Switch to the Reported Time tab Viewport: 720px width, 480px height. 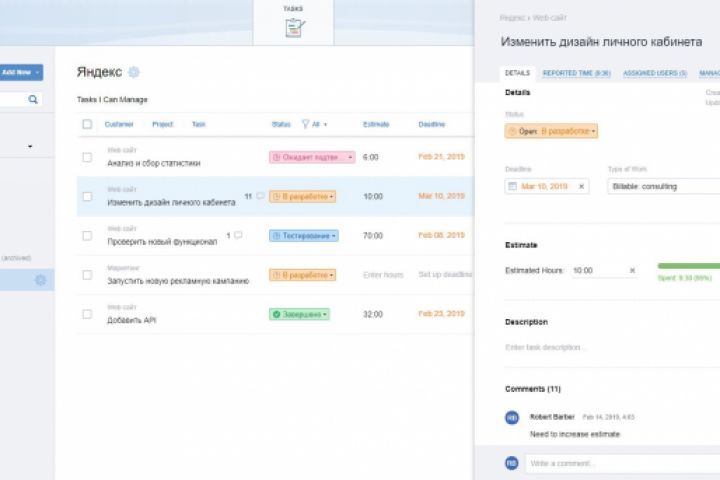tap(576, 73)
